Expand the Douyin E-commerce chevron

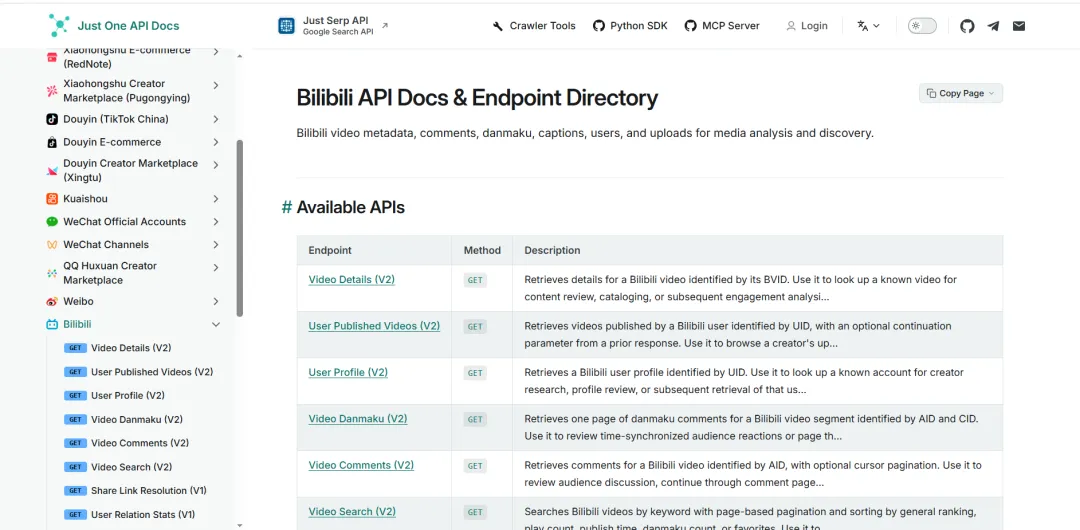pos(216,142)
